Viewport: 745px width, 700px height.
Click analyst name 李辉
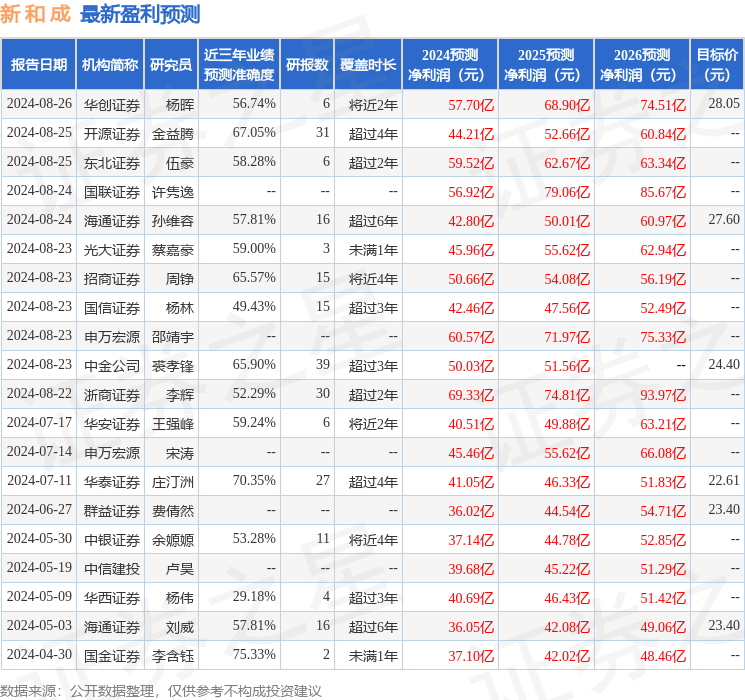click(180, 395)
